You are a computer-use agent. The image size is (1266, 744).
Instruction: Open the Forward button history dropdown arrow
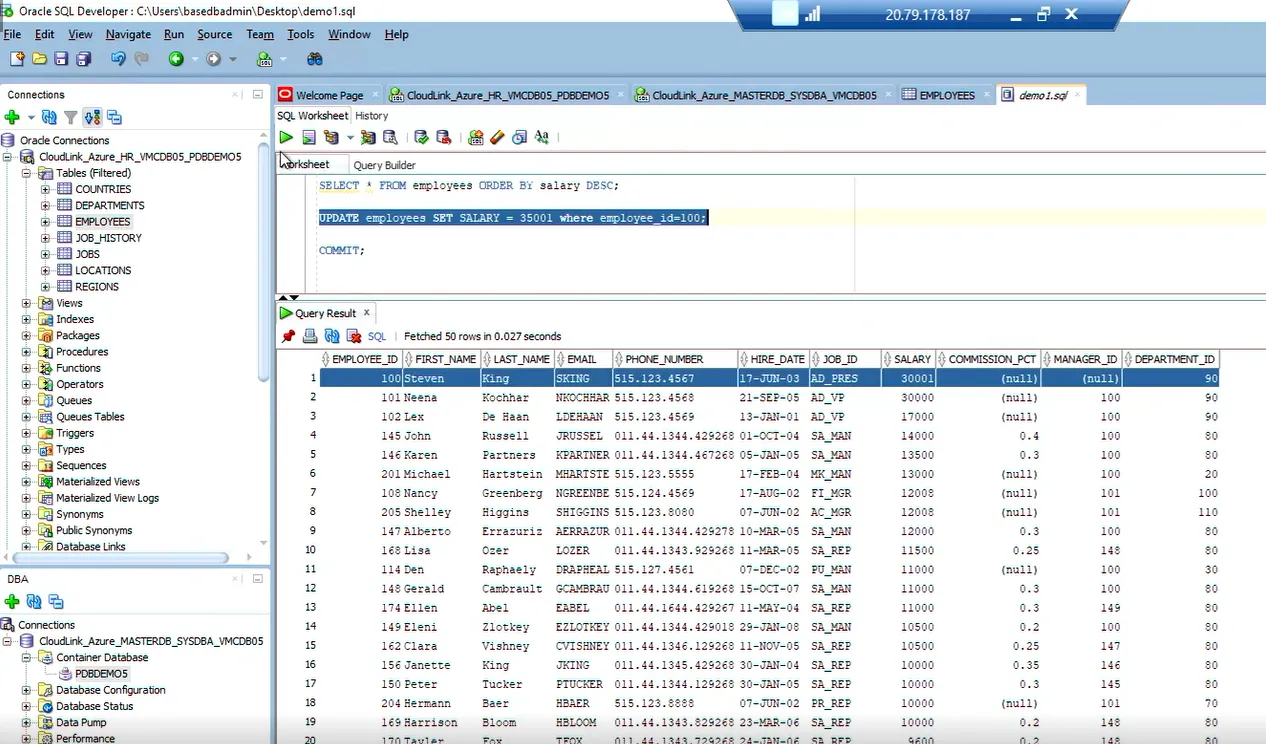tap(232, 59)
